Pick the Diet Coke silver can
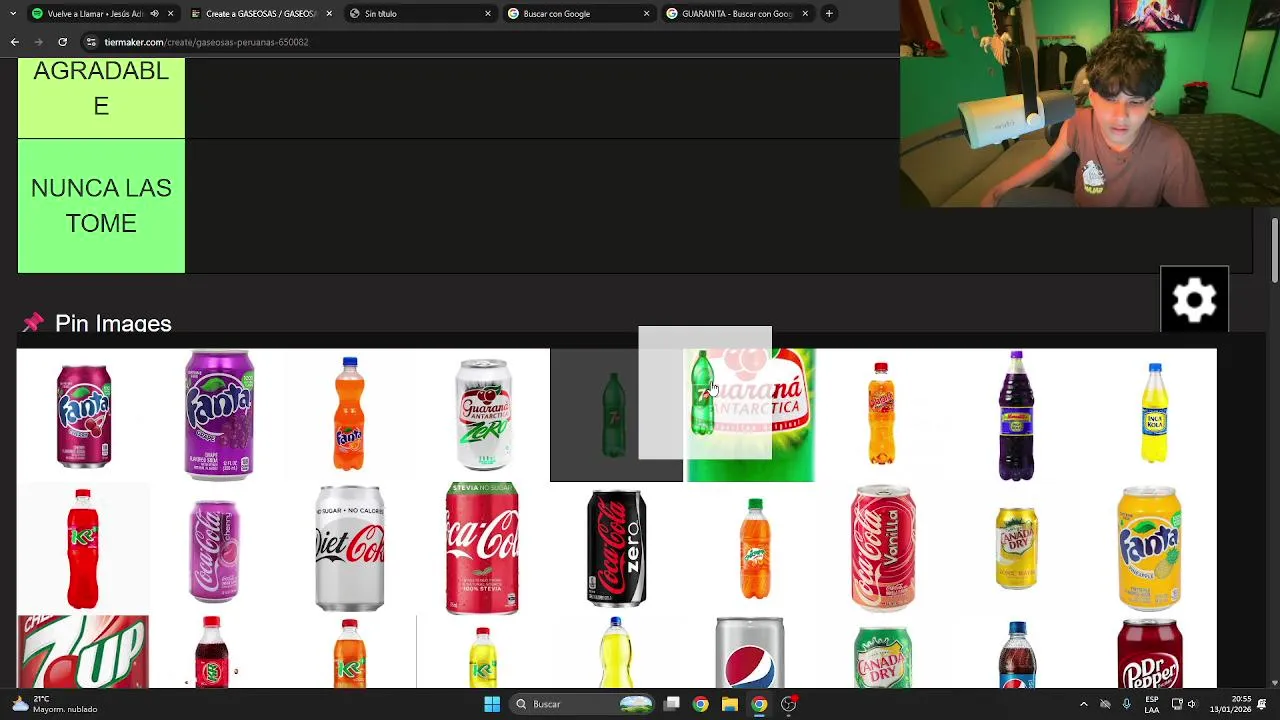This screenshot has height=720, width=1280. click(349, 548)
